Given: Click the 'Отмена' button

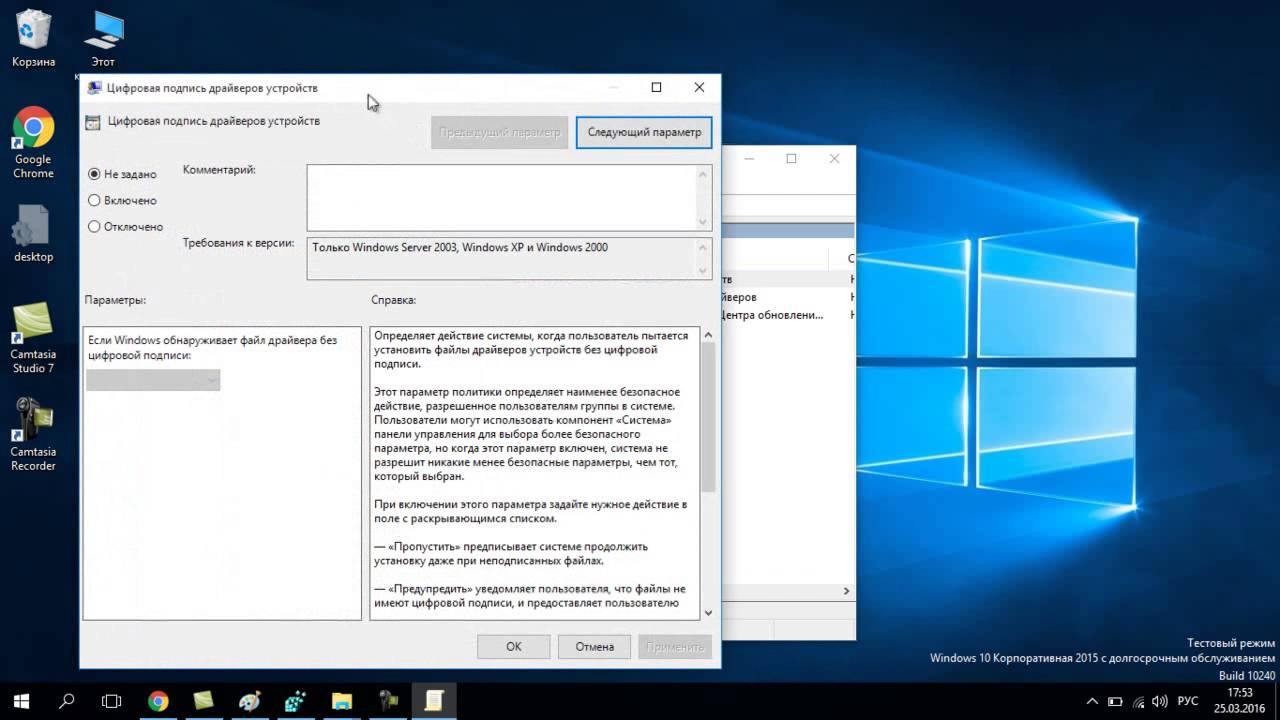Looking at the screenshot, I should click(595, 646).
